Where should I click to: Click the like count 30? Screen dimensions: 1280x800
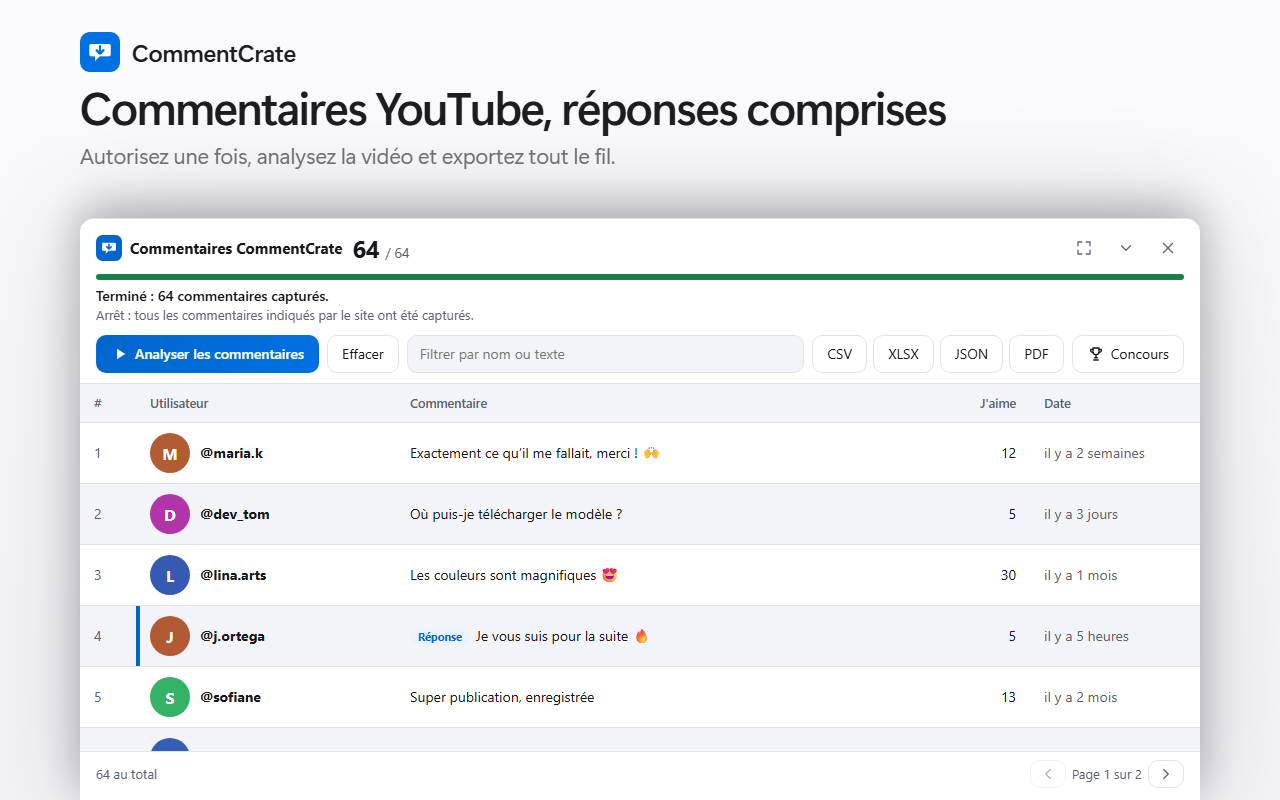[1008, 575]
